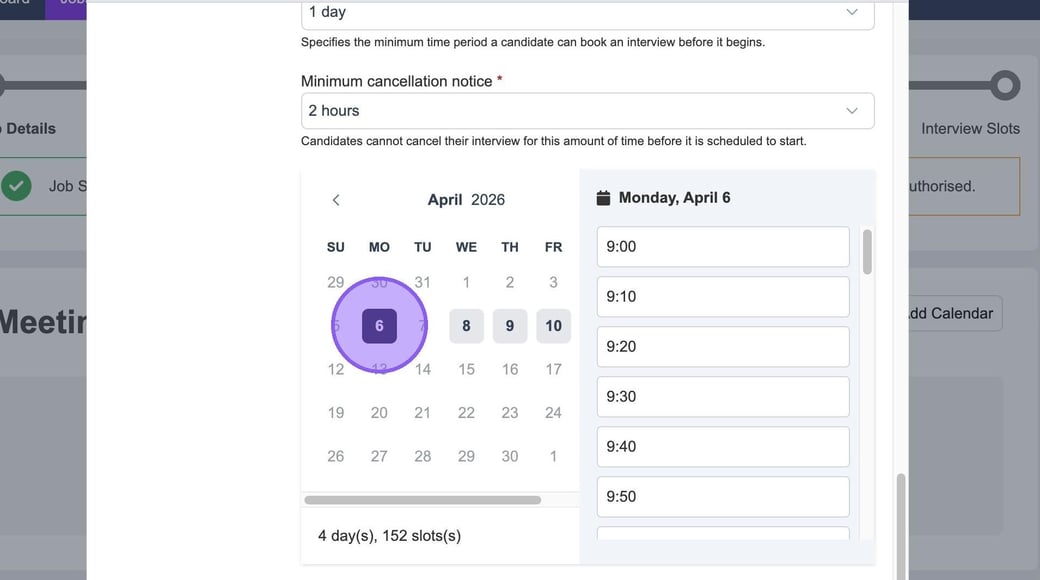Viewport: 1040px width, 580px height.
Task: Select the 9:00 time slot
Action: coord(722,247)
